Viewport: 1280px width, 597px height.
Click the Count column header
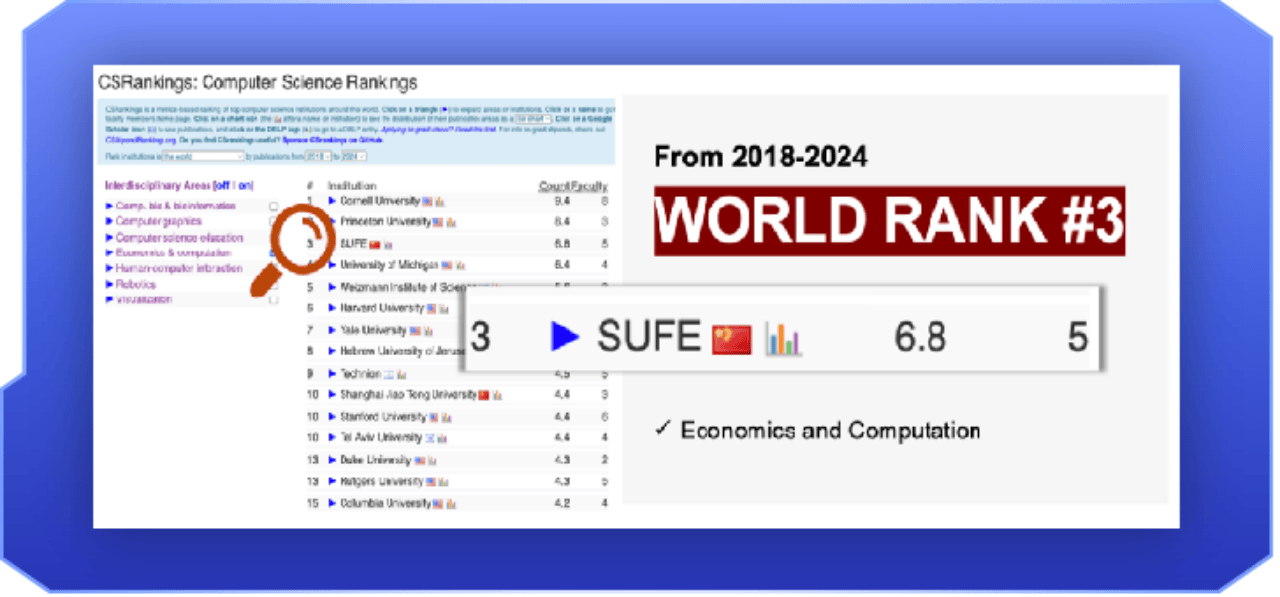(x=553, y=186)
